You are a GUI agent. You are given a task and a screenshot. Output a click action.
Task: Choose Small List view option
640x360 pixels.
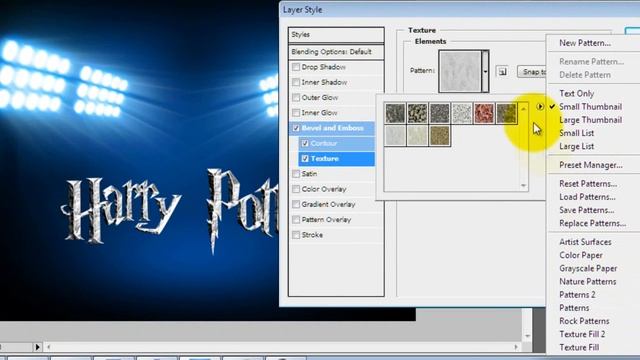576,133
